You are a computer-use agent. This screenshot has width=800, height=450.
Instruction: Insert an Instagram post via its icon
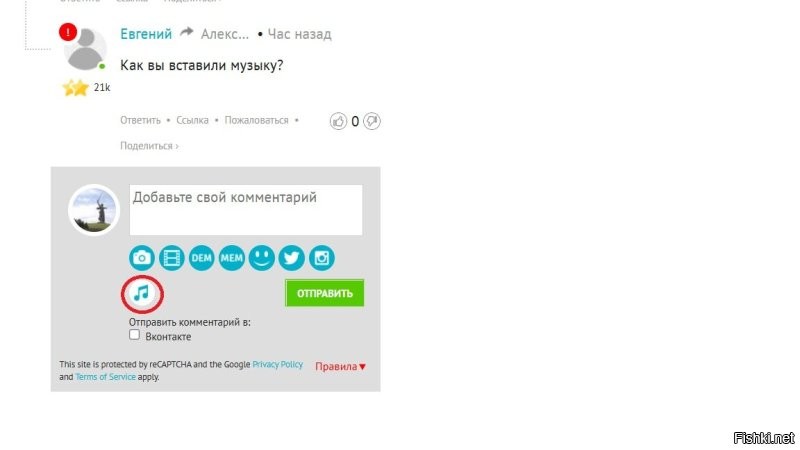pyautogui.click(x=321, y=258)
